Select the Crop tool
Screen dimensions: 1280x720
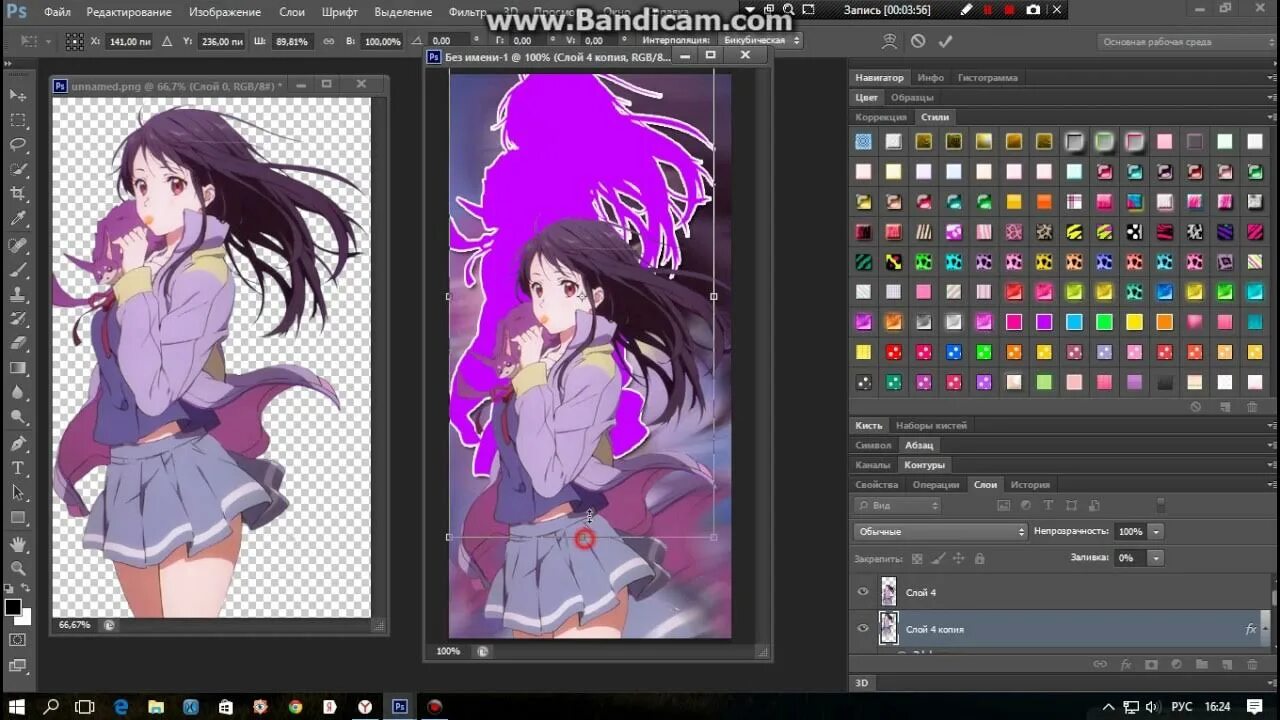coord(18,194)
